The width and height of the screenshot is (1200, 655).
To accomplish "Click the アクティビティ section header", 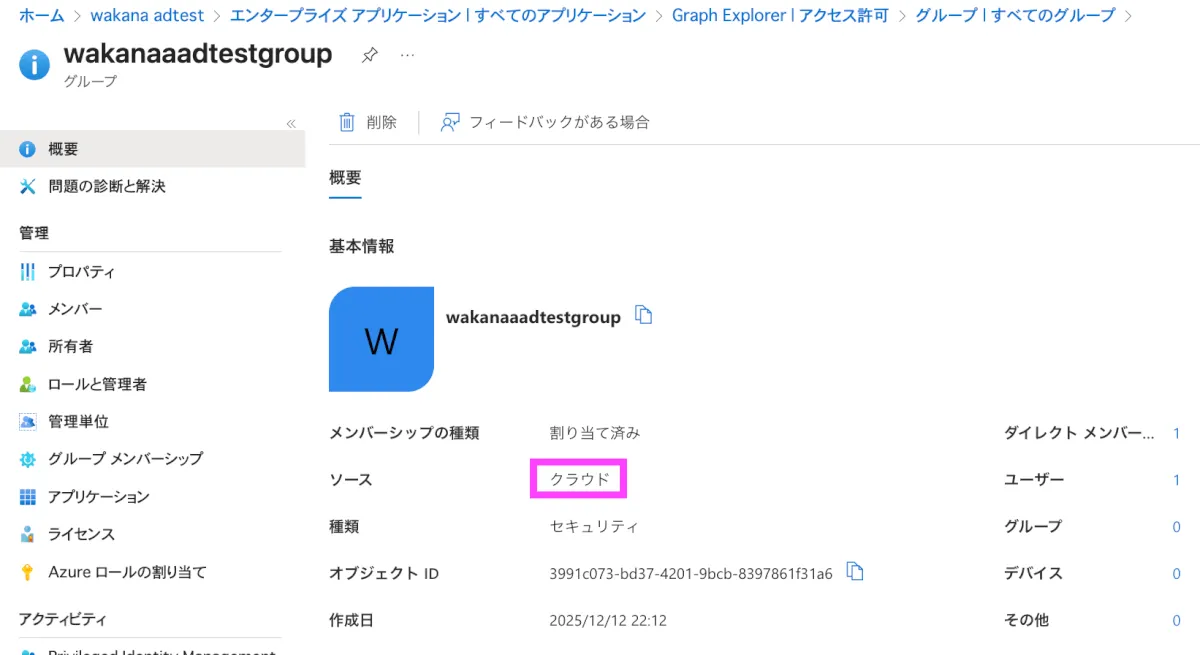I will [x=62, y=620].
